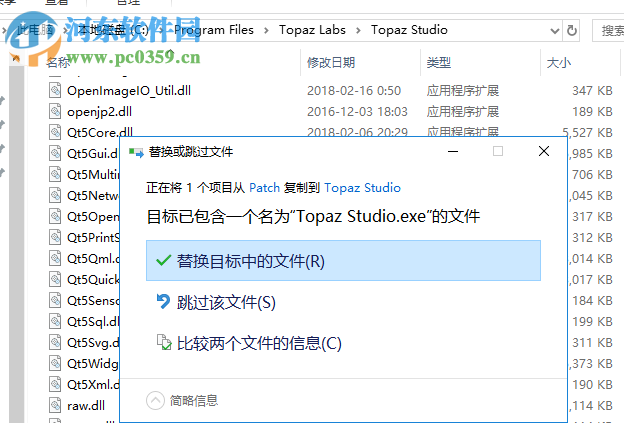Image resolution: width=624 pixels, height=423 pixels.
Task: Open address bar history dropdown
Action: point(554,31)
